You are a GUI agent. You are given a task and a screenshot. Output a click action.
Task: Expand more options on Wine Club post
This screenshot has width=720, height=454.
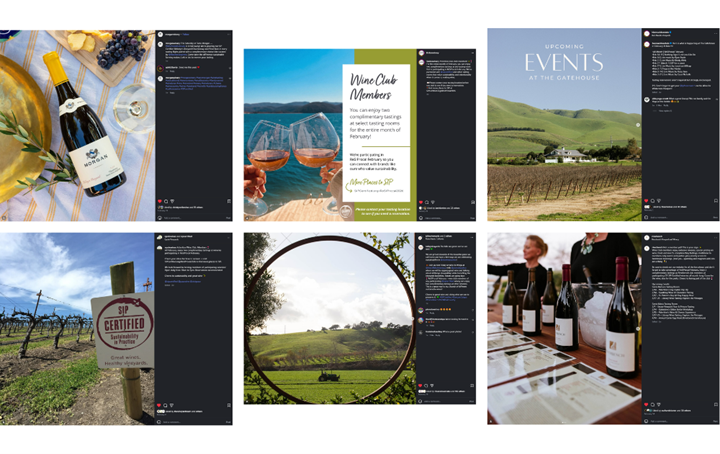click(472, 52)
